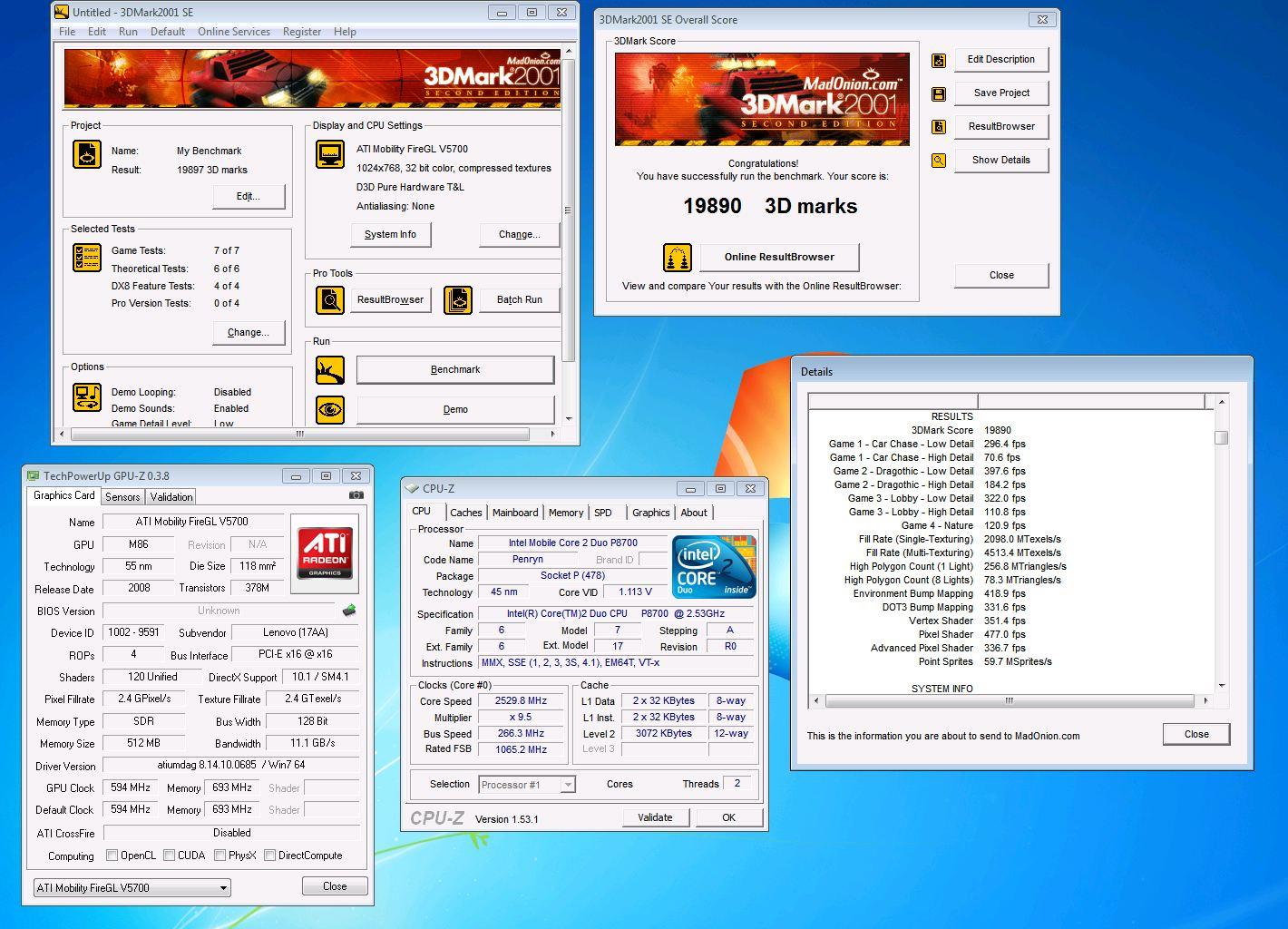Click the Online ResultBrowser button

[x=779, y=257]
